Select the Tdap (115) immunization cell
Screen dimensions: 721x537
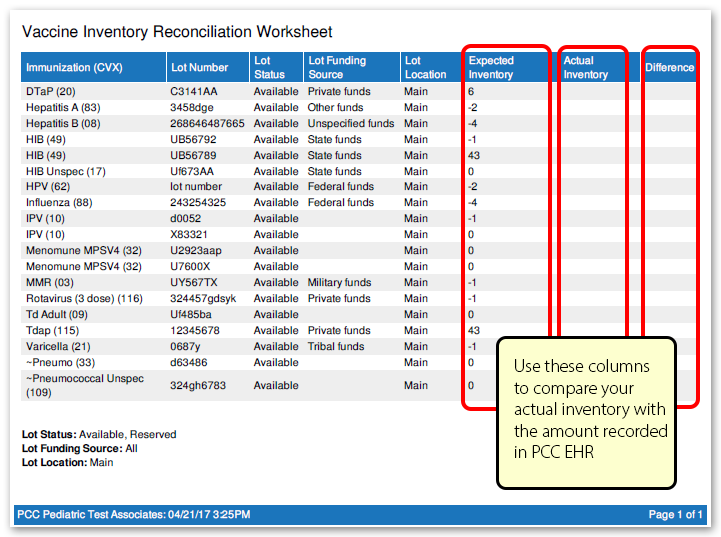pos(52,331)
